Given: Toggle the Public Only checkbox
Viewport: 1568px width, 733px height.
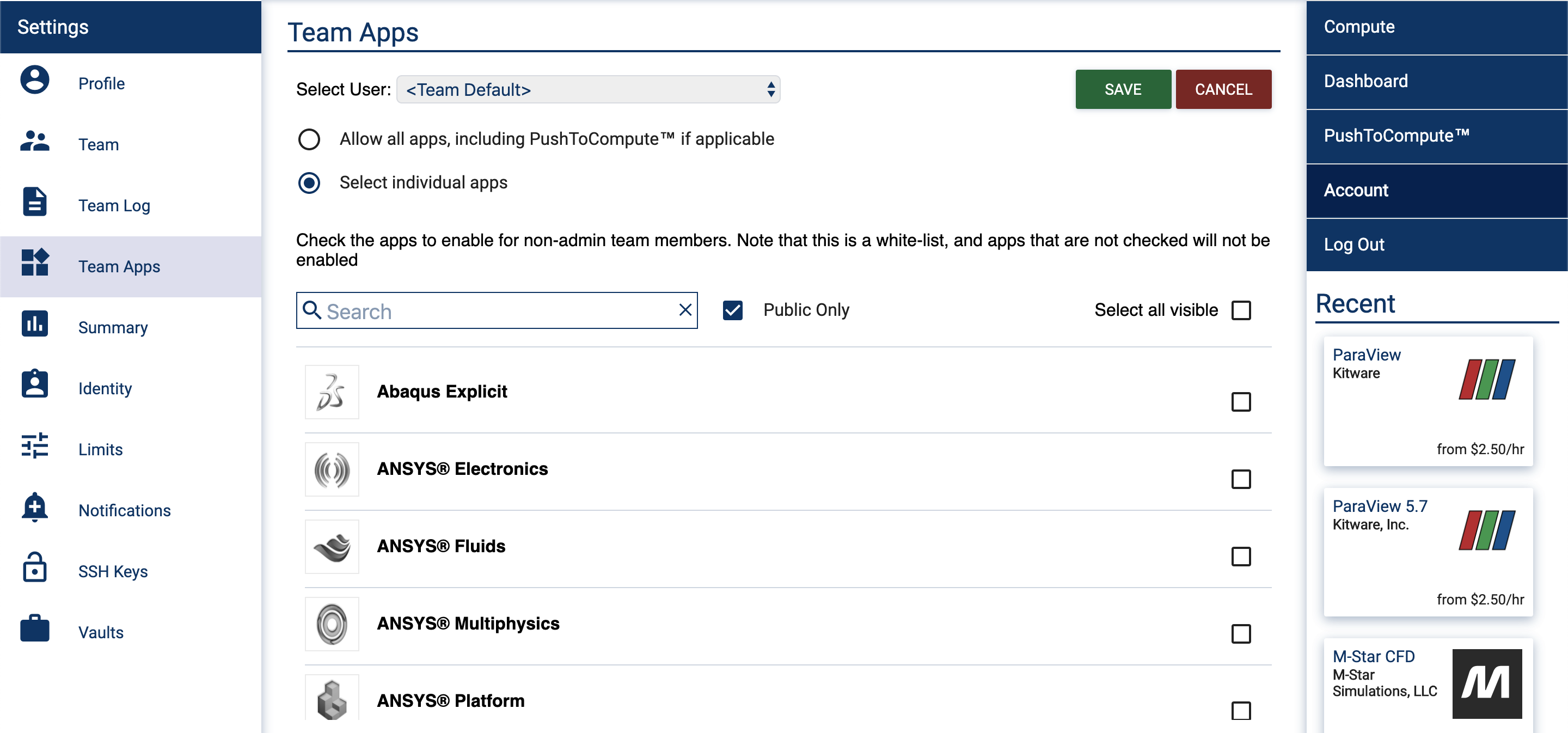Looking at the screenshot, I should (x=733, y=310).
